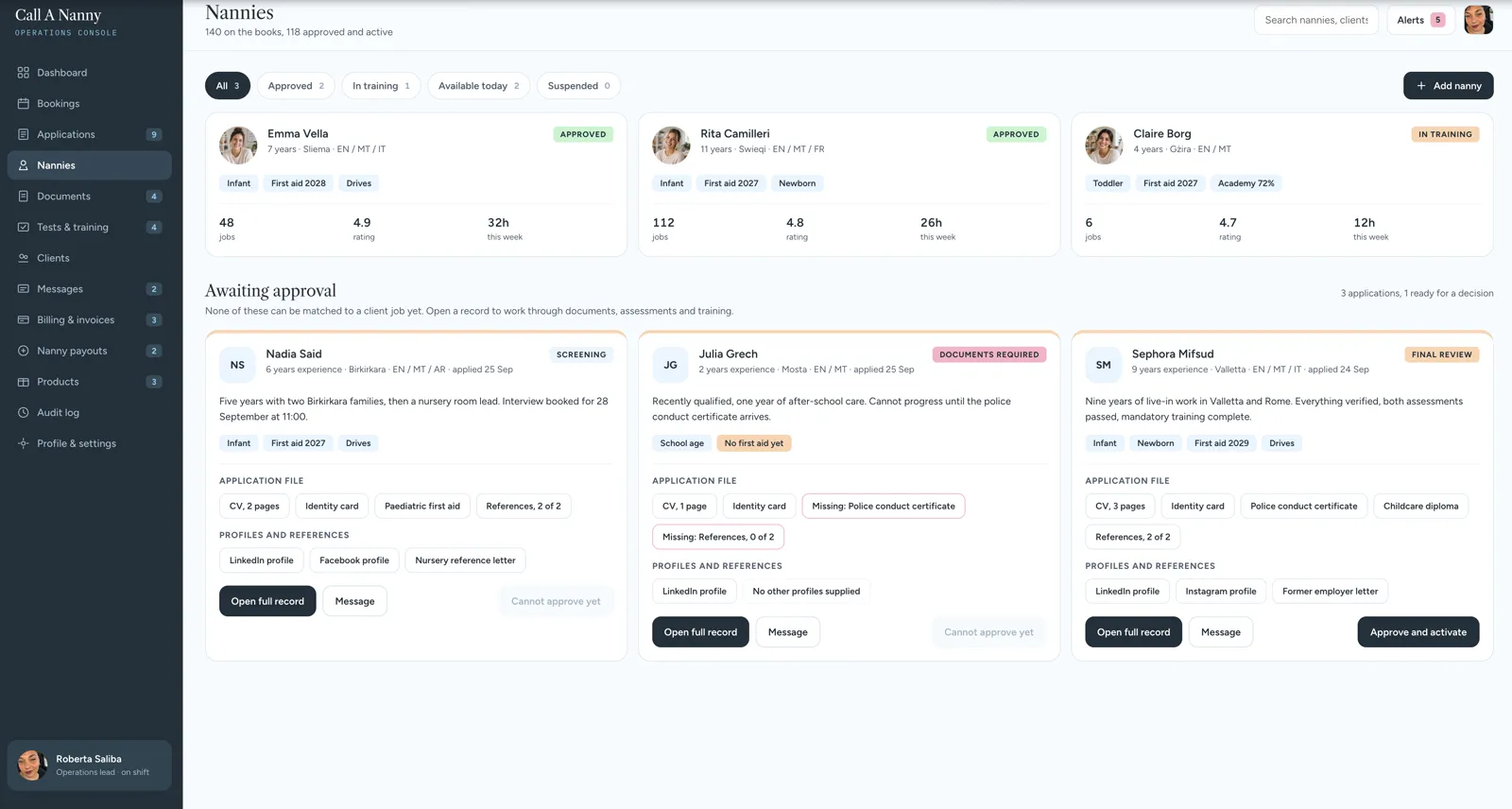The image size is (1512, 809).
Task: Click the Roberta Saliba account card
Action: pos(90,765)
